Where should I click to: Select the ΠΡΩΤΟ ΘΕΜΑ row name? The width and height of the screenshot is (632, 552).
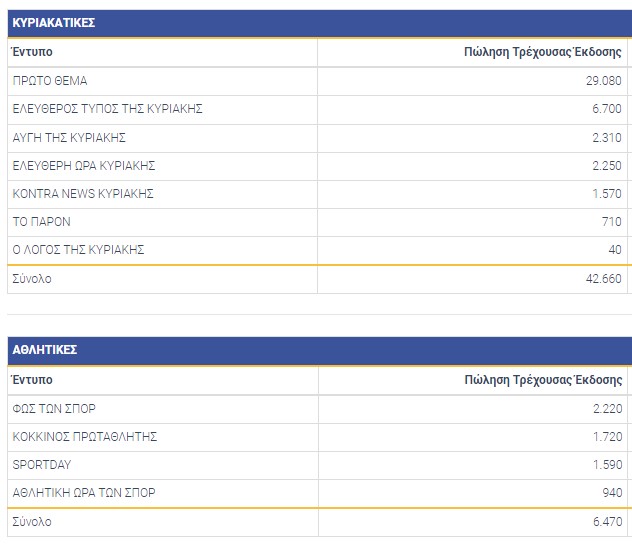tap(50, 81)
